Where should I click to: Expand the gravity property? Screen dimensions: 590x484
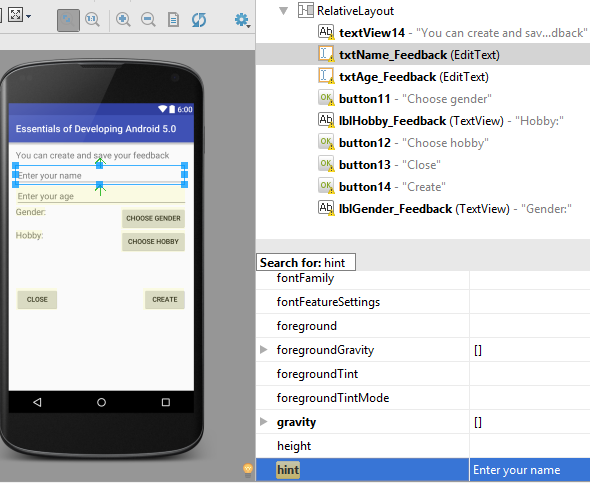(x=264, y=422)
